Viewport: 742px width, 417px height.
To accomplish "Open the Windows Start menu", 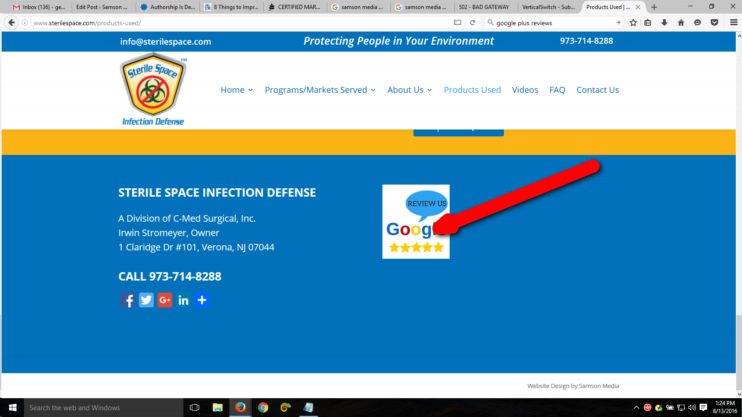I will [x=12, y=408].
